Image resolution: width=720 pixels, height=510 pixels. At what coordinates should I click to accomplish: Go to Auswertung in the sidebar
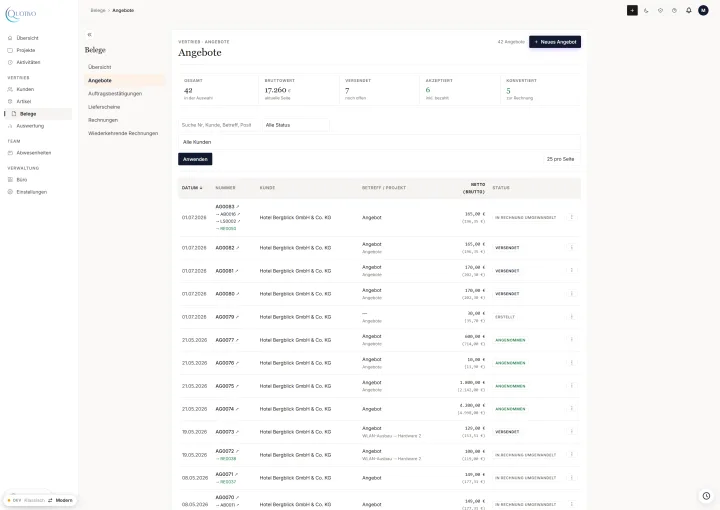pyautogui.click(x=30, y=126)
